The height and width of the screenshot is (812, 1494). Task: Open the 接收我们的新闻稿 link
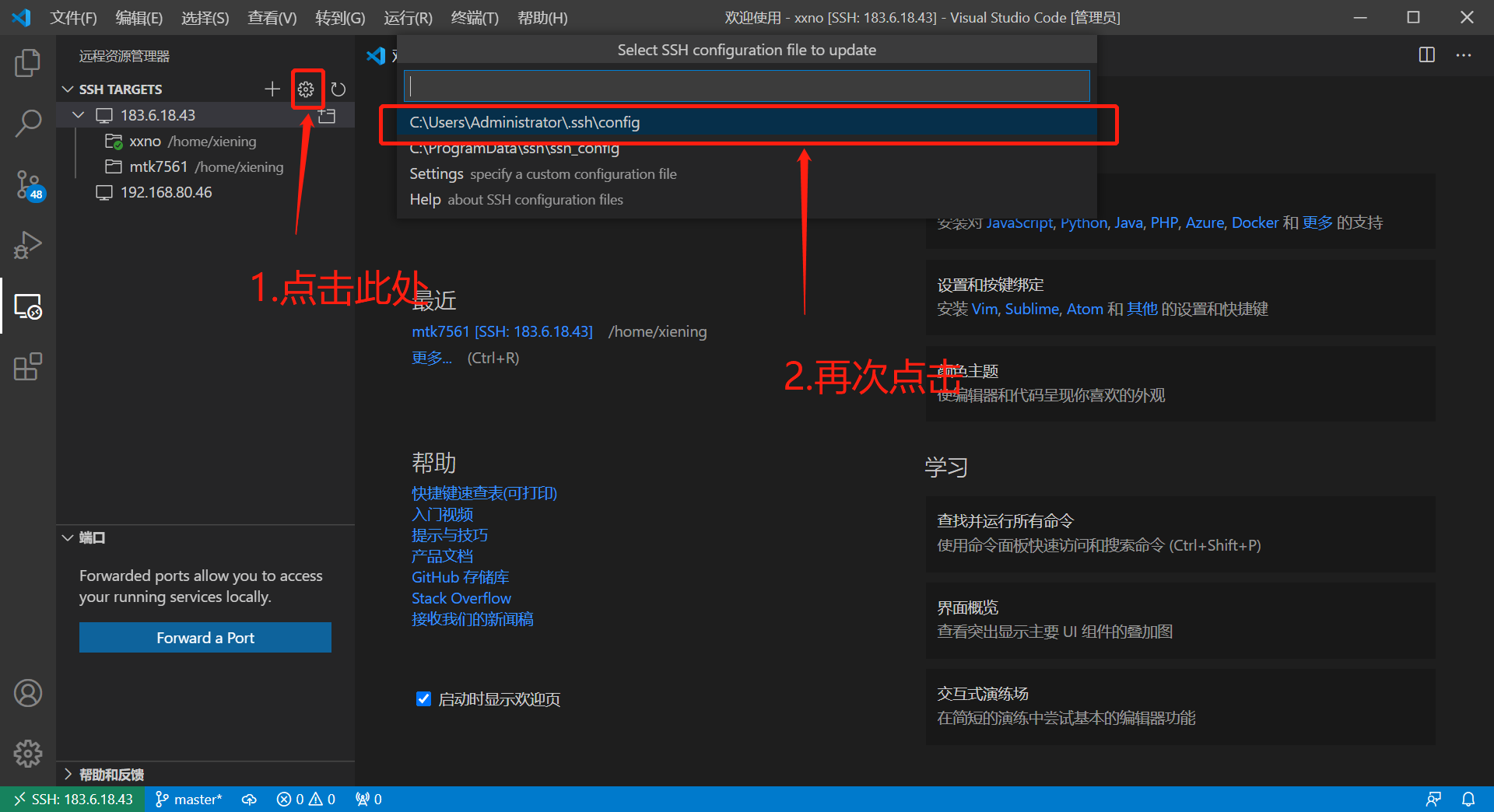tap(472, 619)
